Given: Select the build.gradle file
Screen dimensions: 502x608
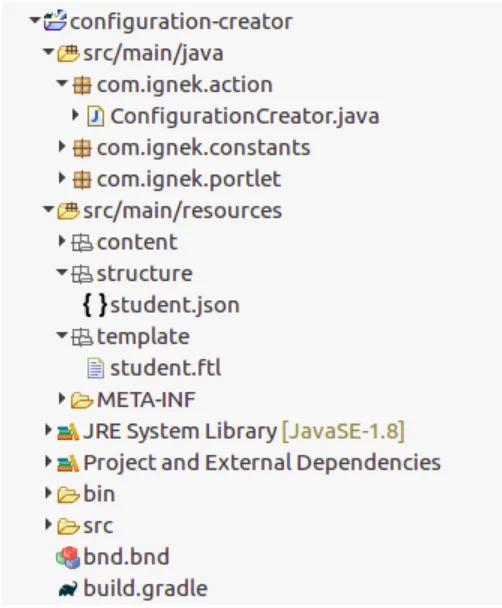Looking at the screenshot, I should point(145,589).
